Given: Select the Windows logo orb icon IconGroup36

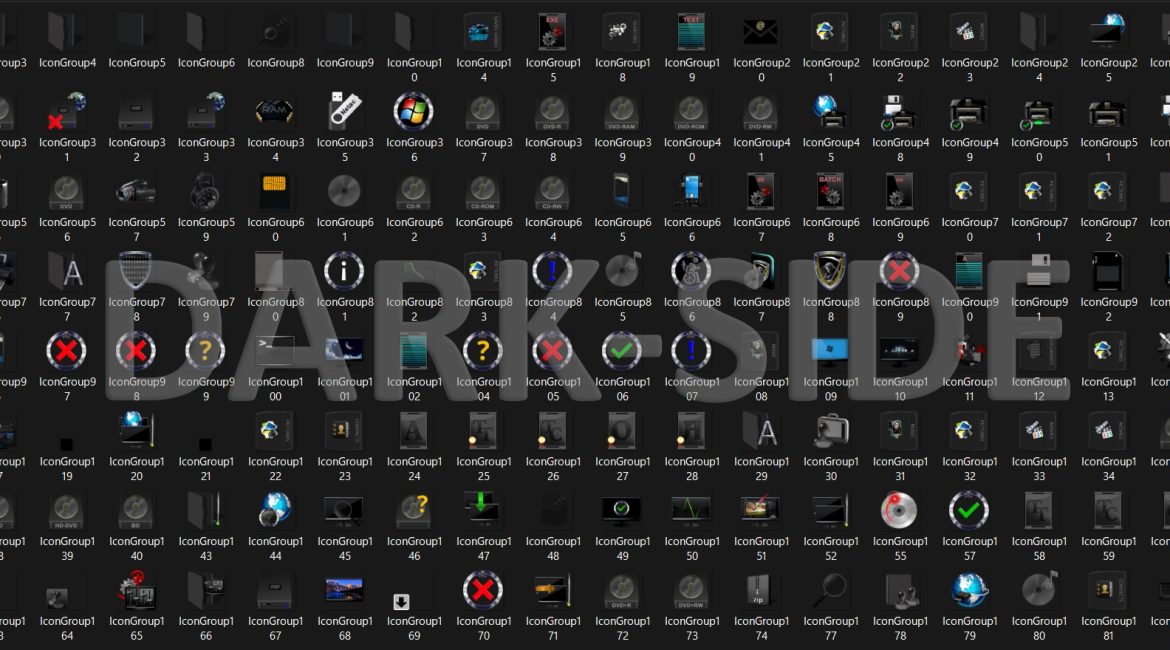Looking at the screenshot, I should [414, 112].
